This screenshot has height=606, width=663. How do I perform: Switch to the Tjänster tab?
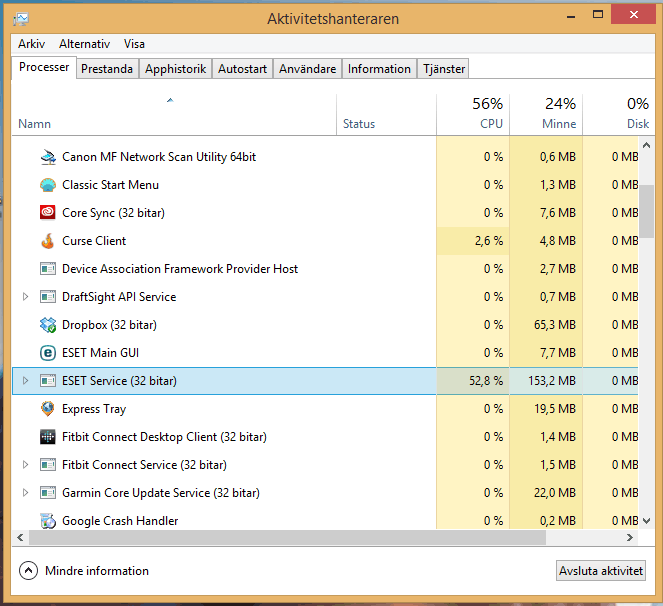point(444,69)
